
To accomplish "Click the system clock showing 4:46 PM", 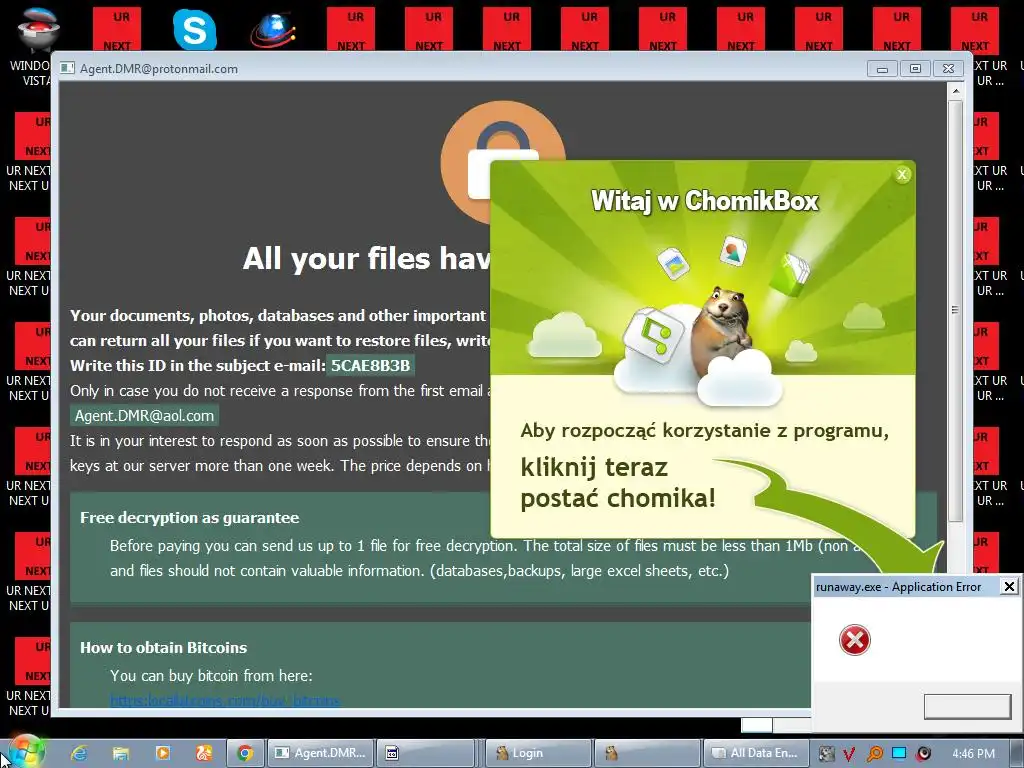I will (974, 754).
